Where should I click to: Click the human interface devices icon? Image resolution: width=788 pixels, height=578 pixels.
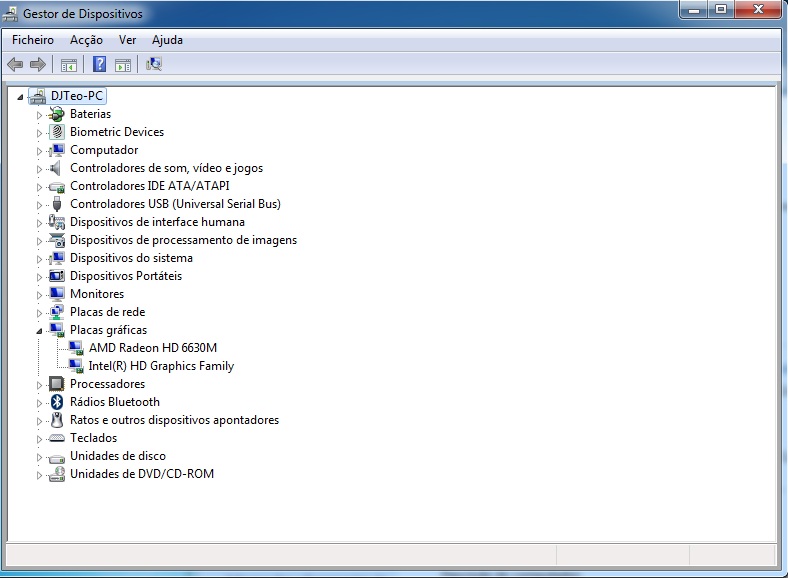pyautogui.click(x=57, y=222)
